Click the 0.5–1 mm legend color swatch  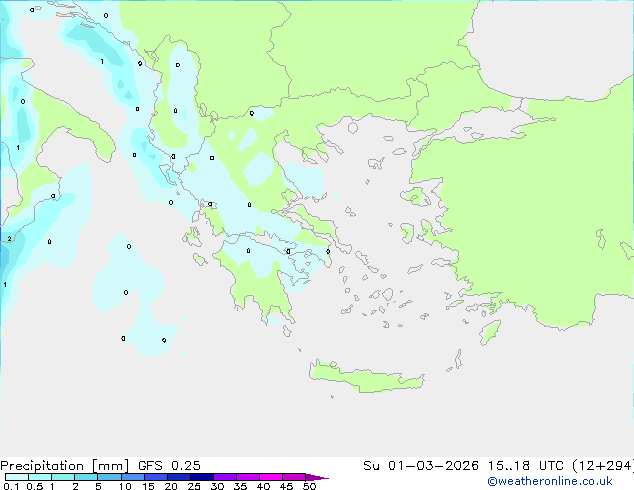point(40,477)
